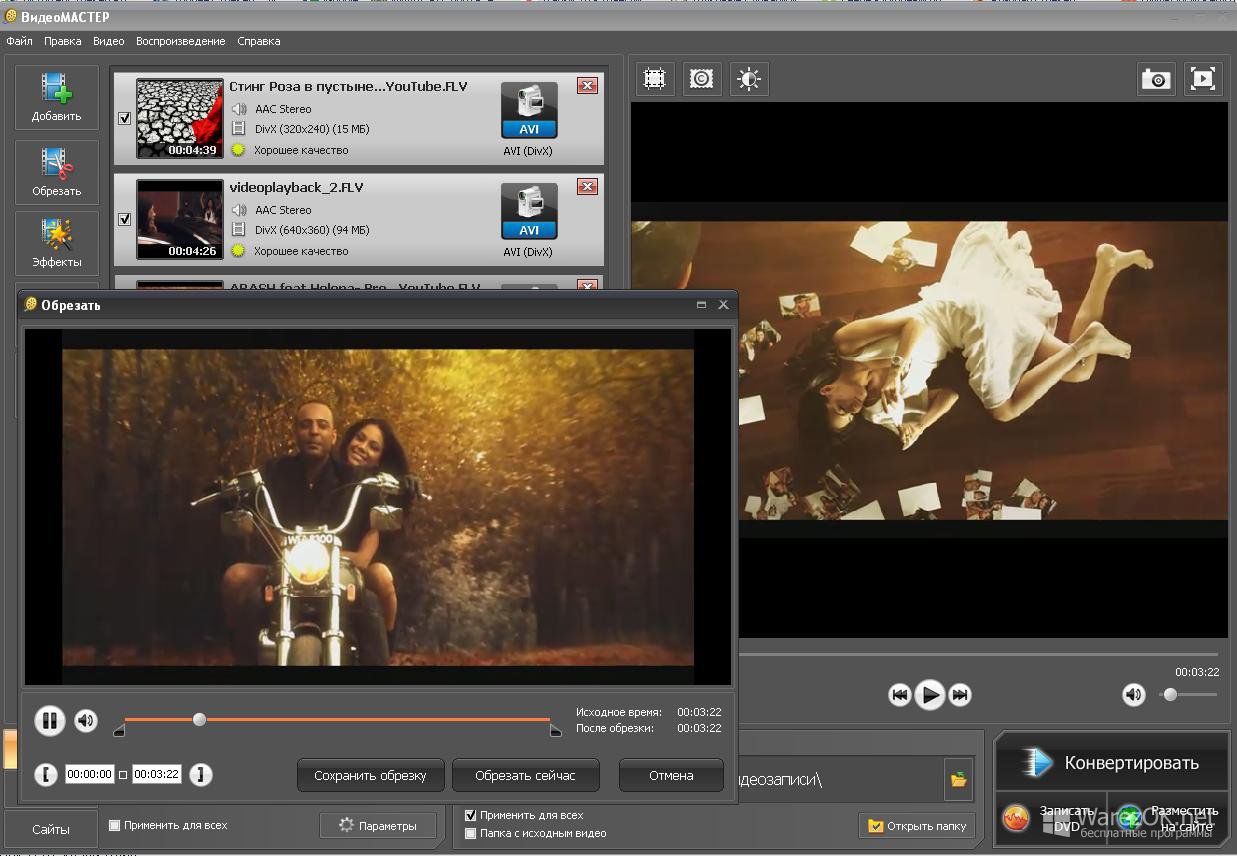Remove videoplayback_2.FLV with red X
This screenshot has width=1237, height=856.
click(x=587, y=187)
